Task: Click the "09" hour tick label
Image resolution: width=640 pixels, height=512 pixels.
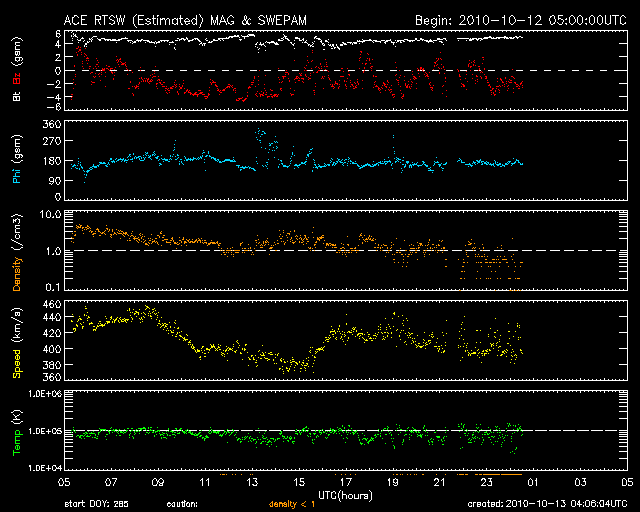Action: [158, 482]
